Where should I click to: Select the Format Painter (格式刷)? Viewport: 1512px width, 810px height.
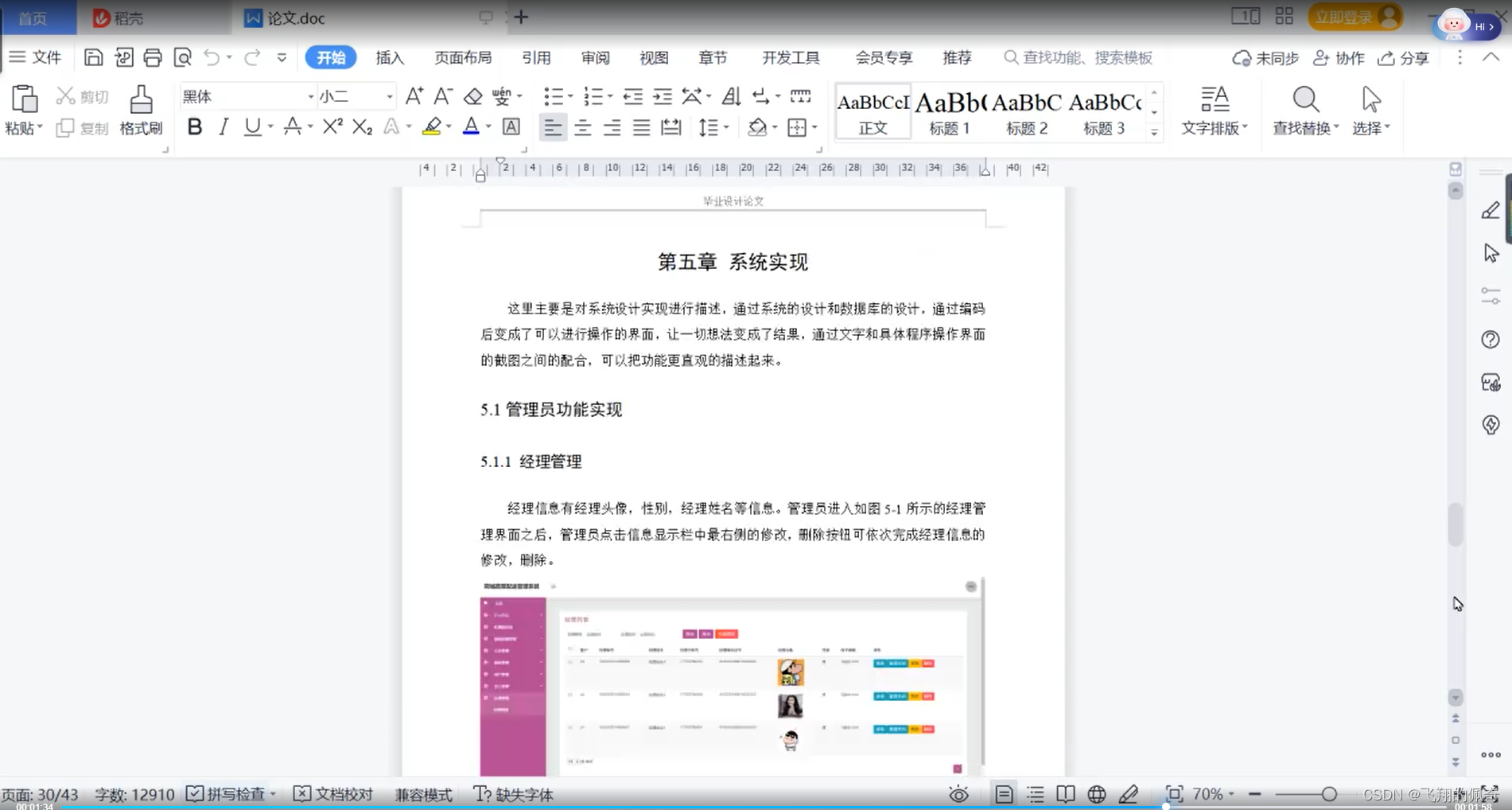141,111
